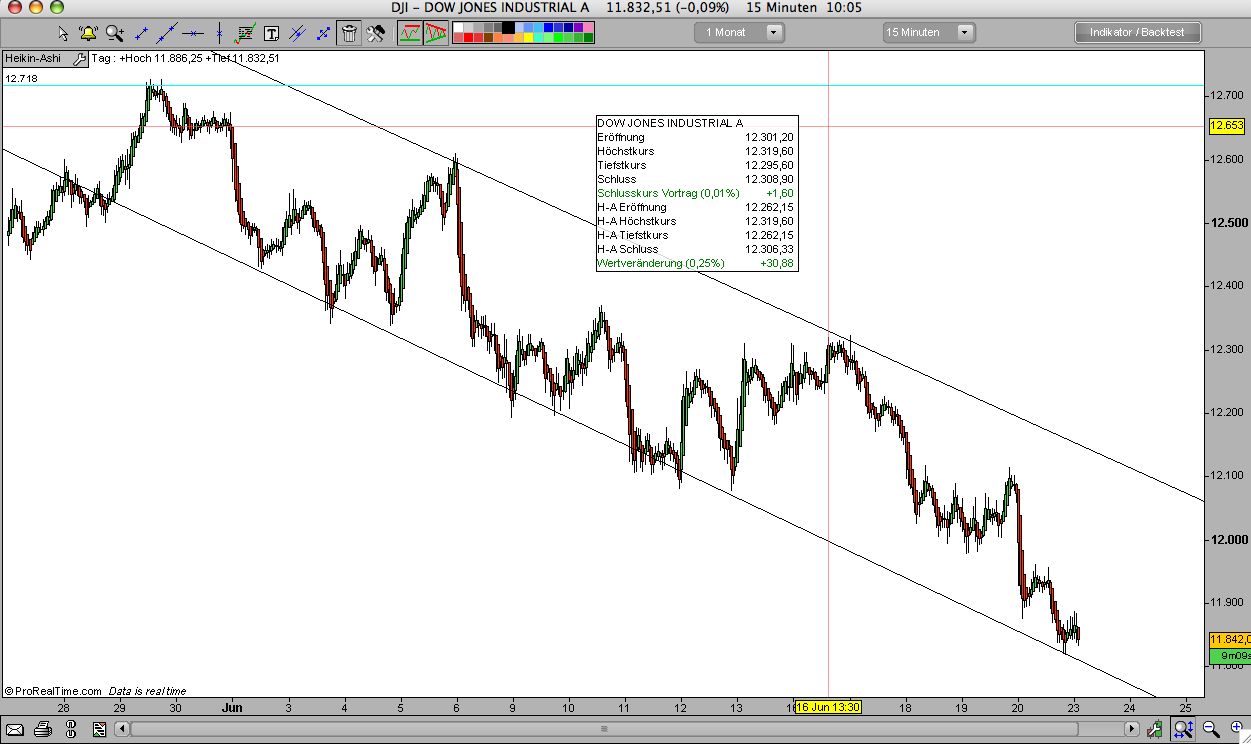Pick the pink color swatch
Screen dimensions: 1251x744
(x=588, y=27)
